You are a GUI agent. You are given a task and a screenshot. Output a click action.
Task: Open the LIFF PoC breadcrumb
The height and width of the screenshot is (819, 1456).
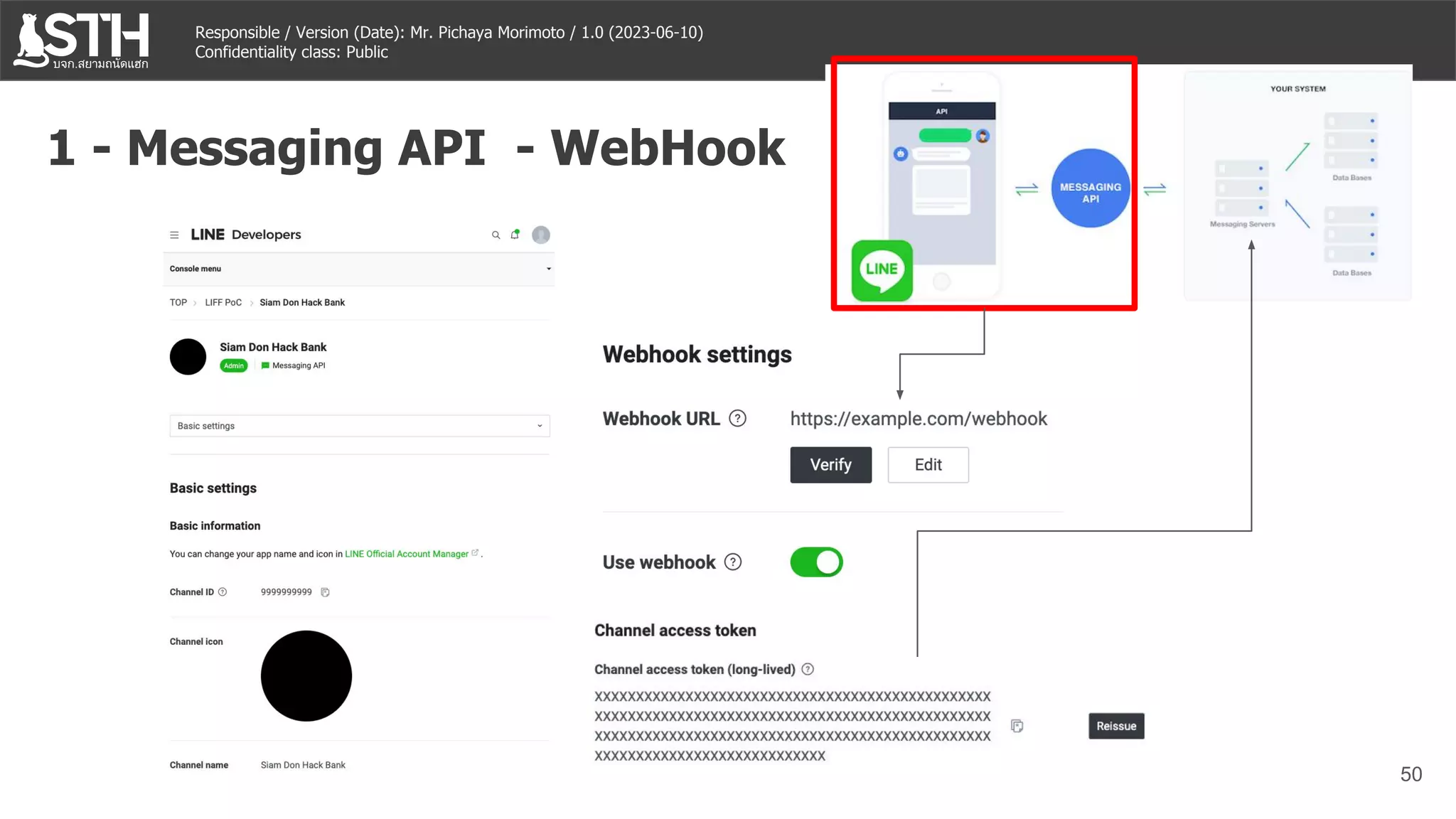(x=223, y=302)
